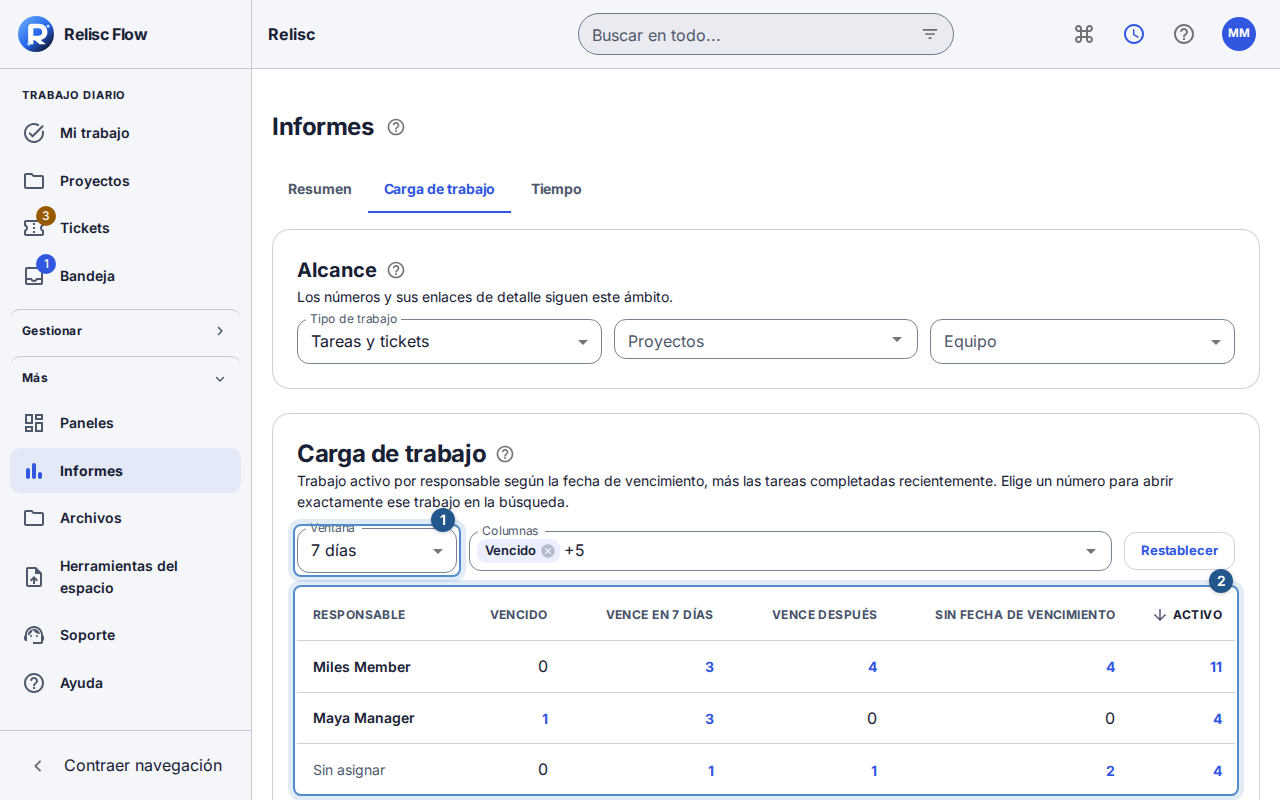This screenshot has height=800, width=1280.
Task: Open Herramientas del espacio
Action: [125, 577]
